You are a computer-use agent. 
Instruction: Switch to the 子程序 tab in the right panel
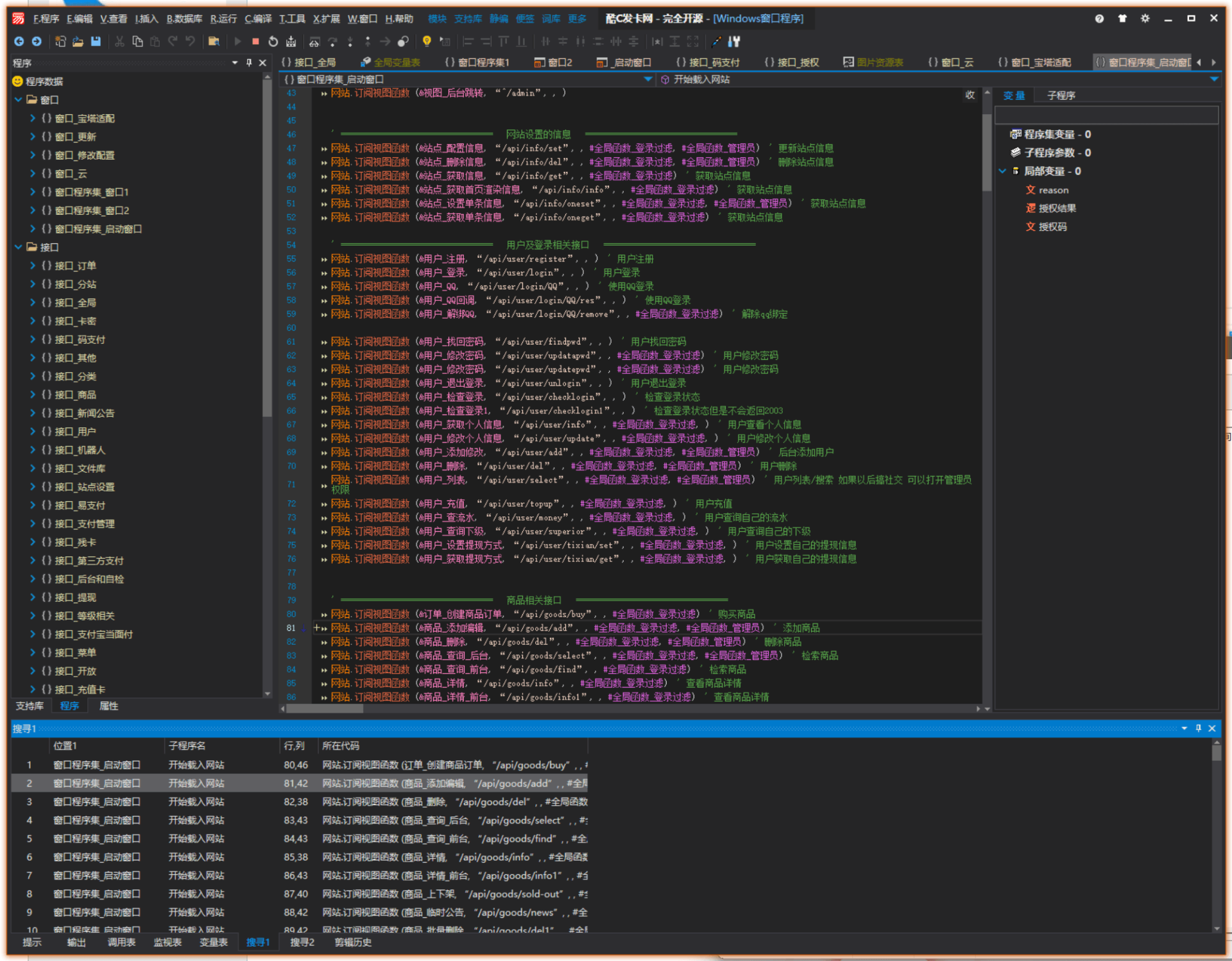point(1061,96)
